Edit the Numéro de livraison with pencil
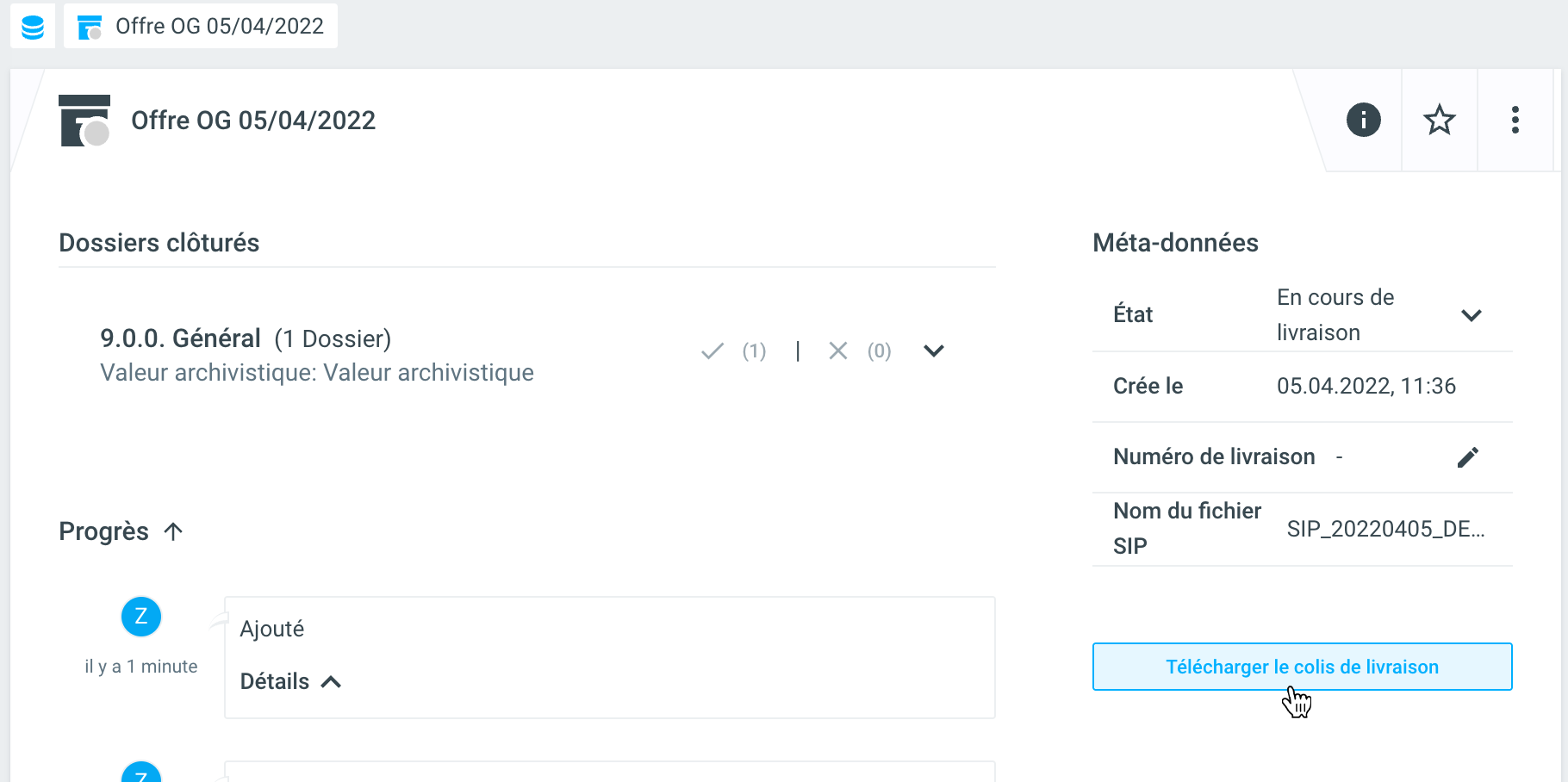This screenshot has height=782, width=1568. [x=1467, y=457]
